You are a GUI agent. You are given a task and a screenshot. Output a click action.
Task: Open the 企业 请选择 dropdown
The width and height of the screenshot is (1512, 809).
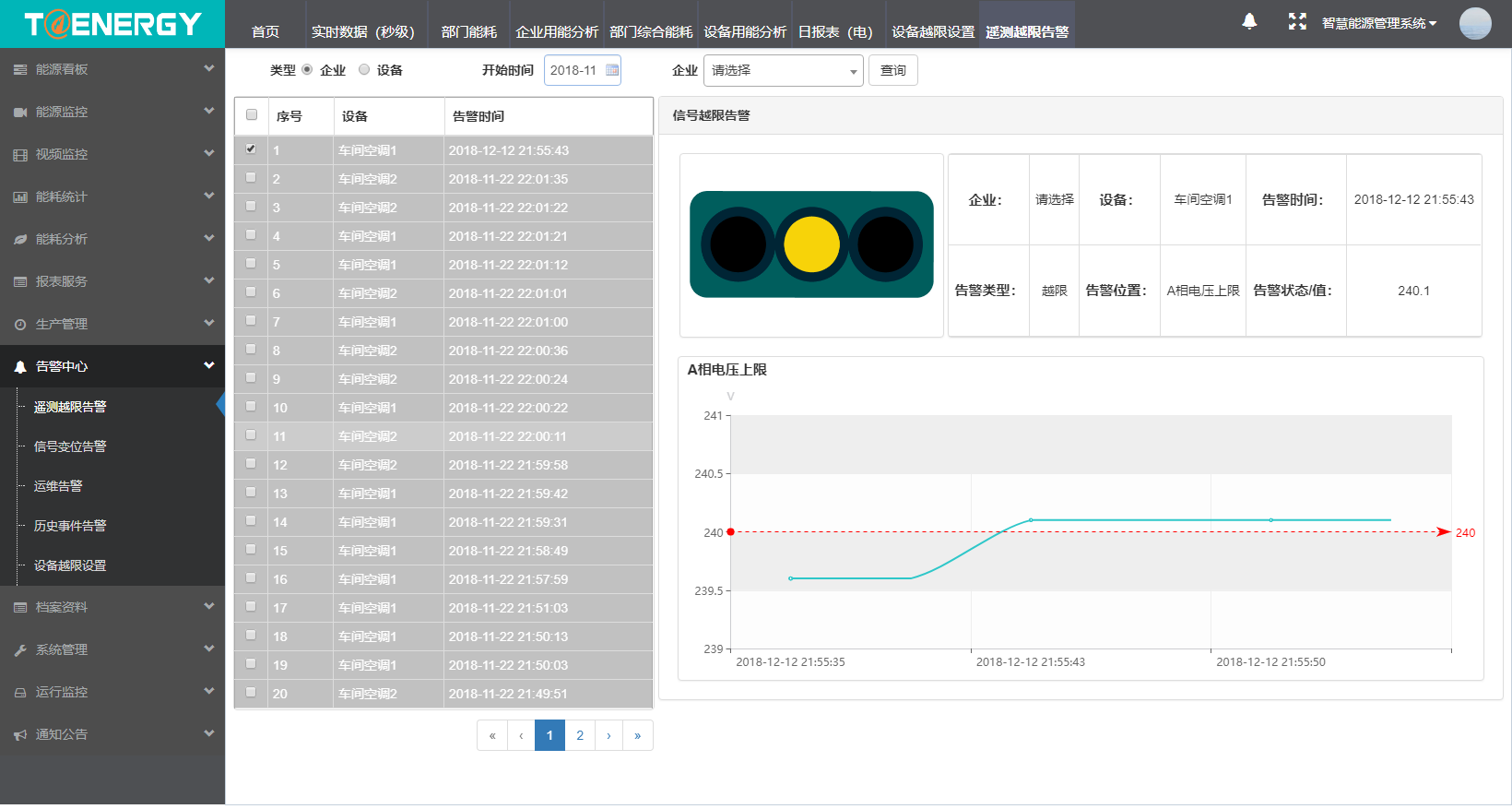click(x=783, y=70)
